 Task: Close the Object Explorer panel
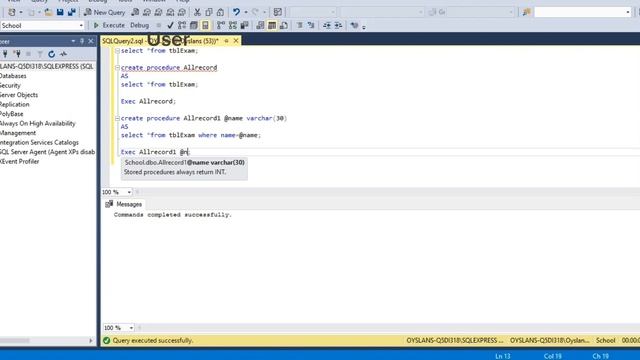coord(91,41)
